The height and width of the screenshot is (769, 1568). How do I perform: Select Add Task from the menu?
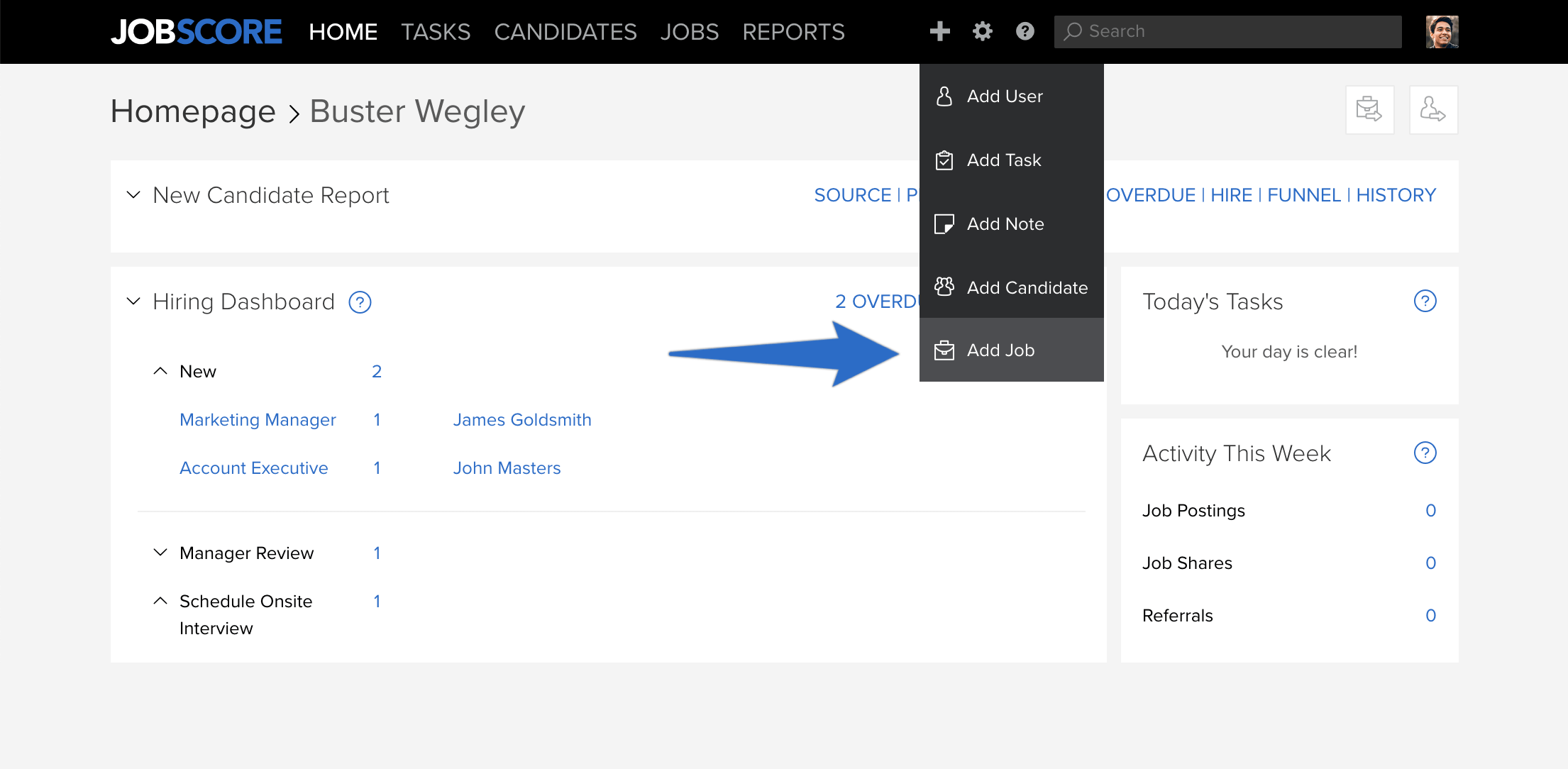[1012, 160]
